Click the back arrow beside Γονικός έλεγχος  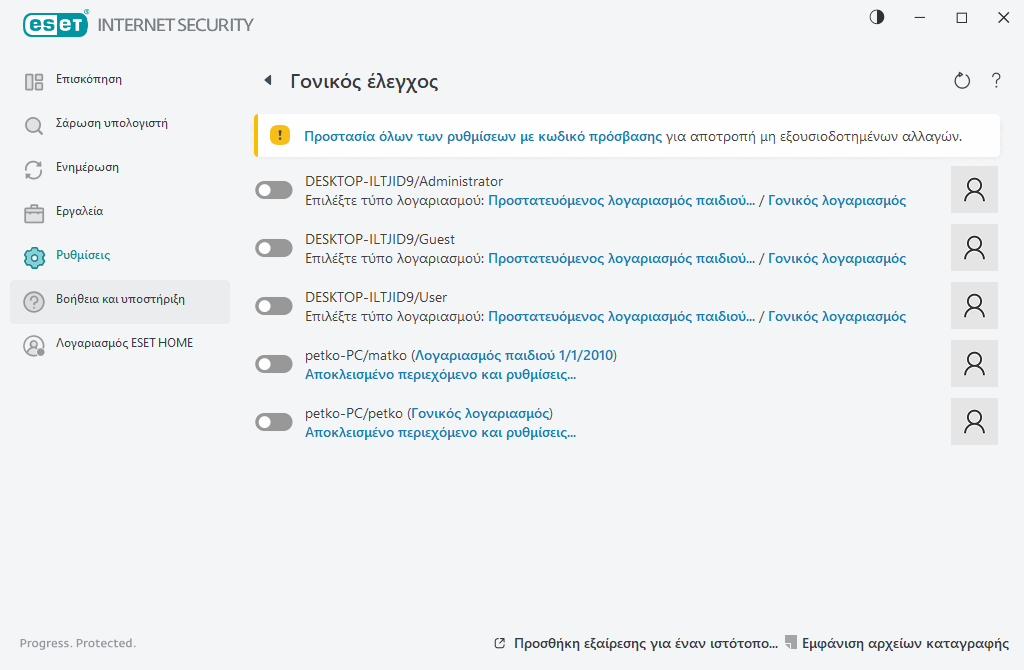tap(267, 81)
